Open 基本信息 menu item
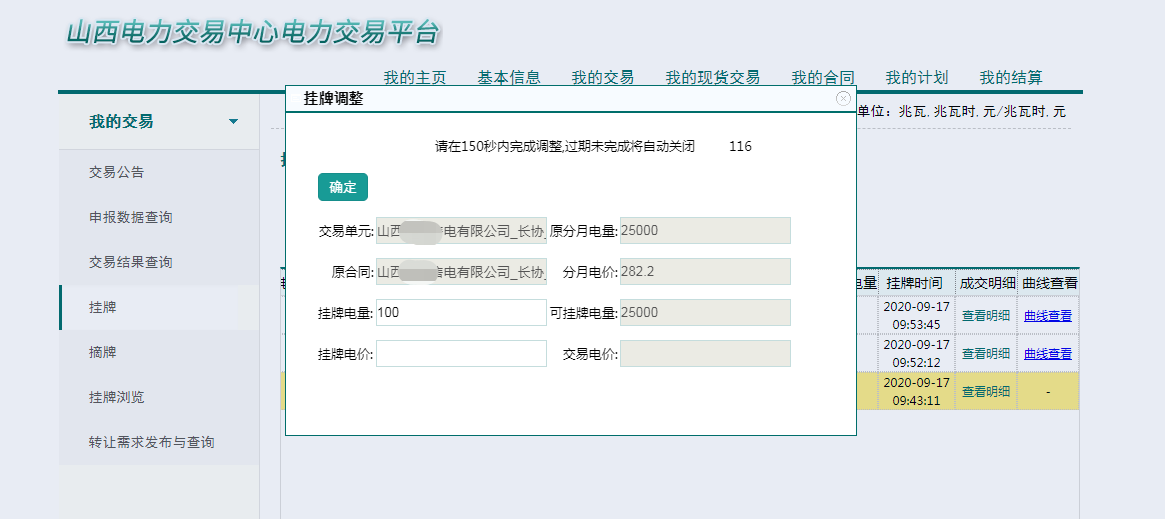The image size is (1165, 519). 509,77
